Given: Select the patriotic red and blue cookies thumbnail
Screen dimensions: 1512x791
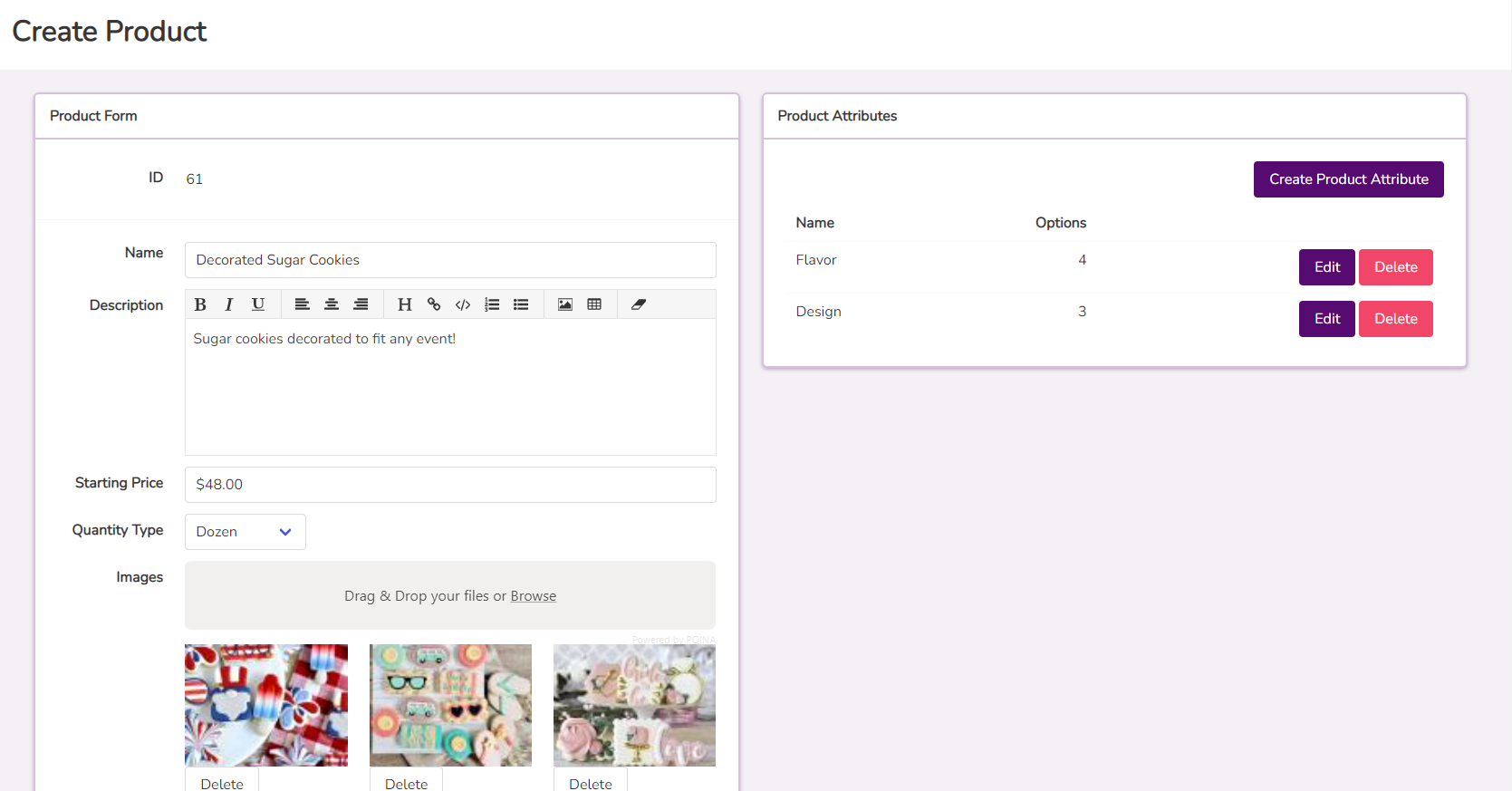Looking at the screenshot, I should coord(266,705).
